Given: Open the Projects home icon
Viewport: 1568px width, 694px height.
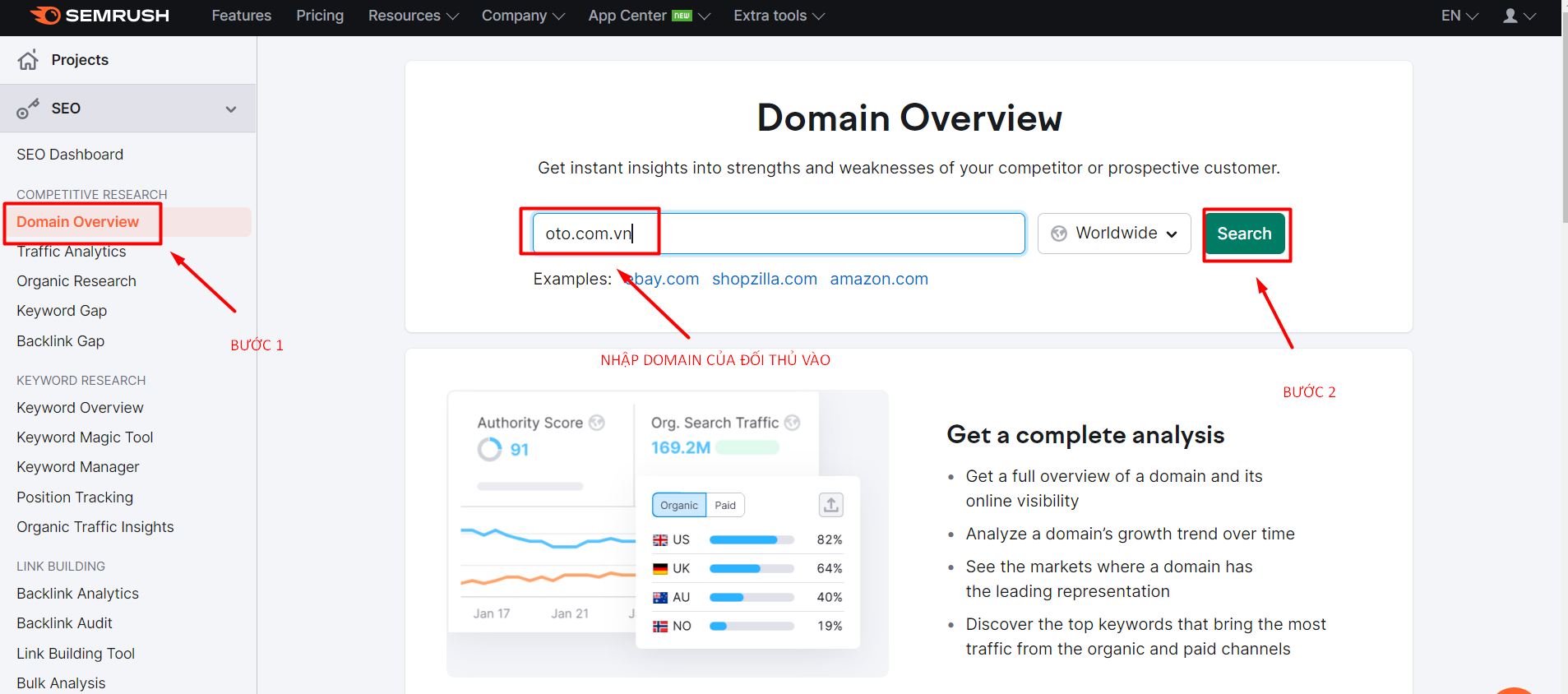Looking at the screenshot, I should tap(28, 60).
